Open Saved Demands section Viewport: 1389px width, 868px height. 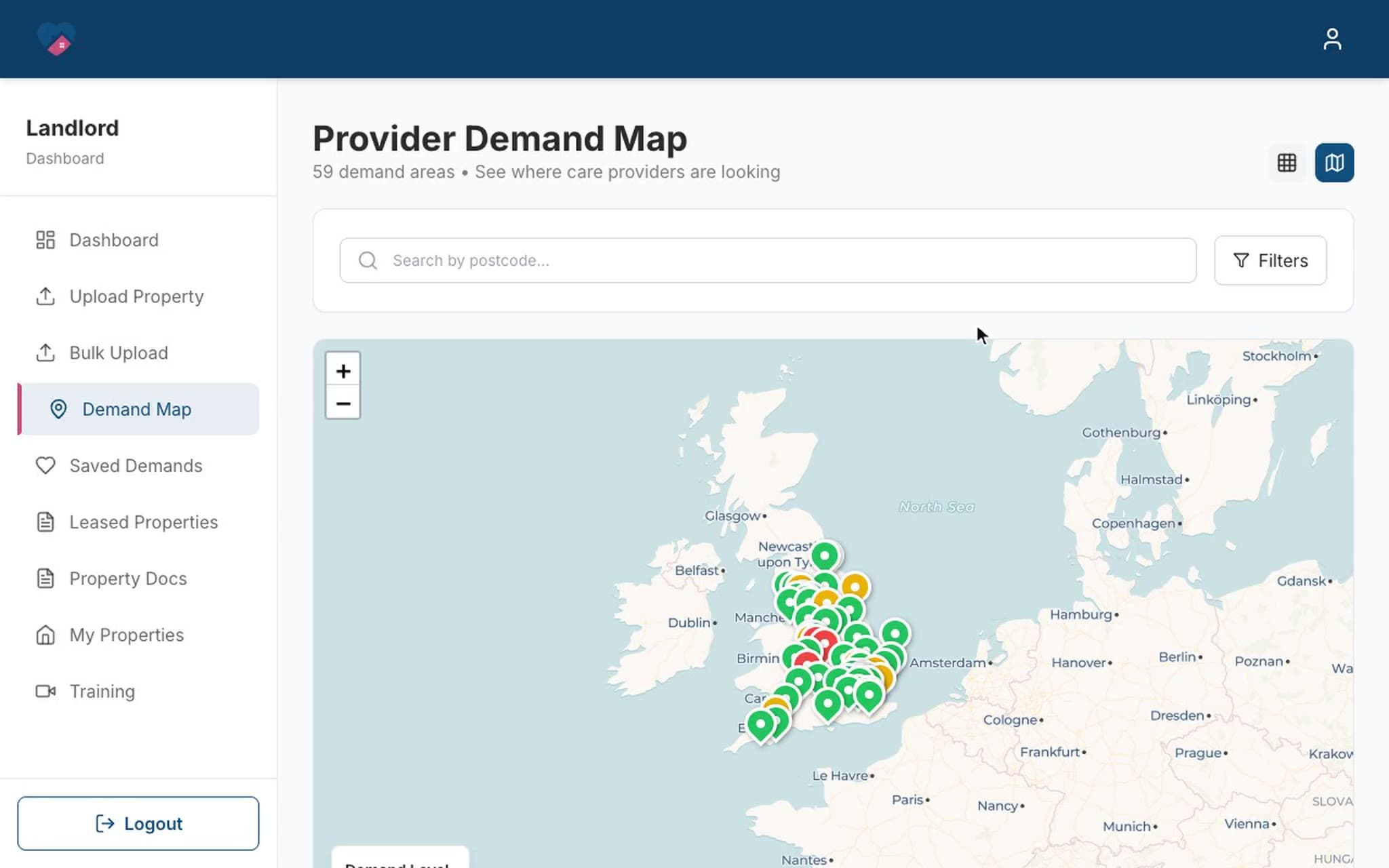[x=138, y=465]
